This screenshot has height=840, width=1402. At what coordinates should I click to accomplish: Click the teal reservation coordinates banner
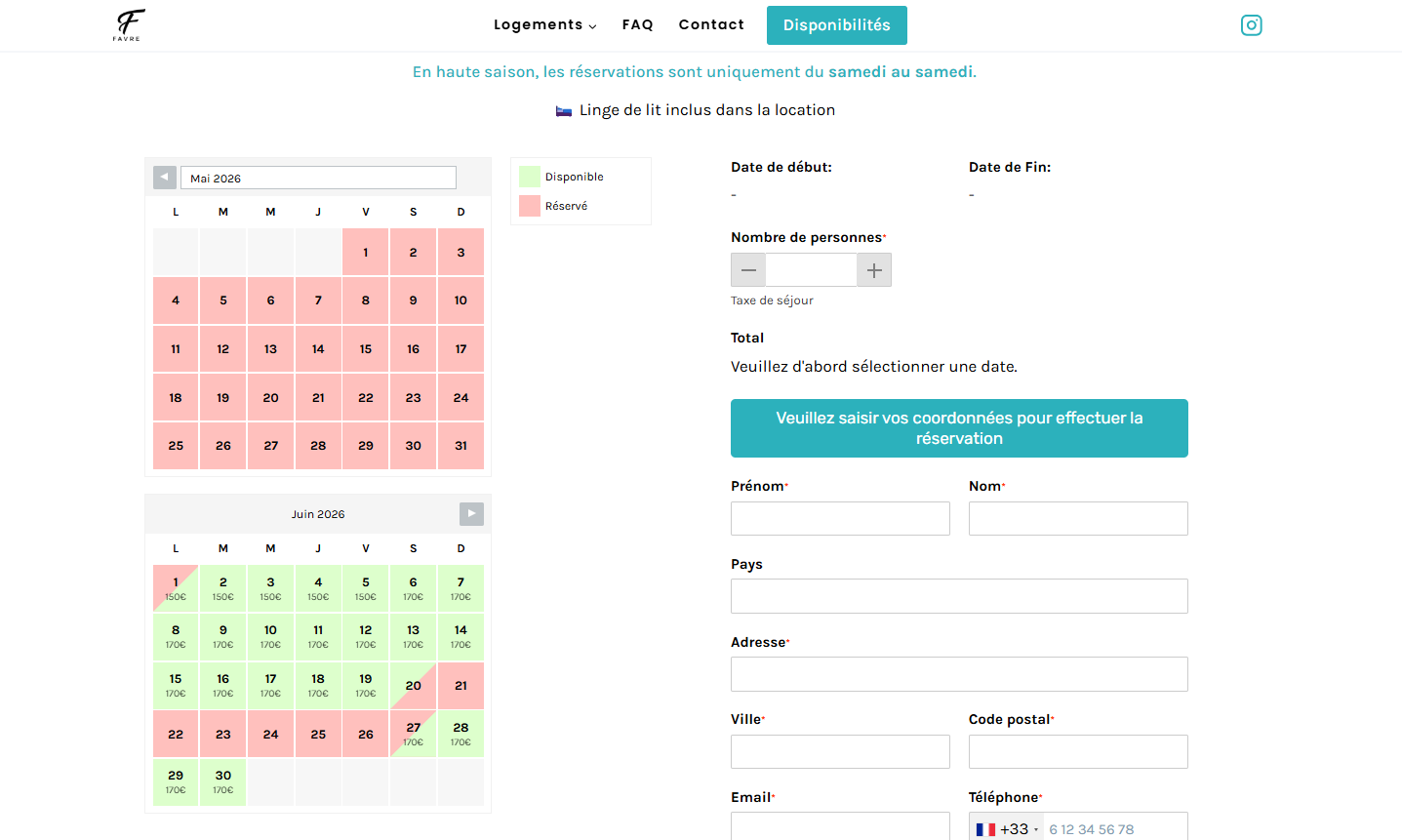click(x=959, y=428)
